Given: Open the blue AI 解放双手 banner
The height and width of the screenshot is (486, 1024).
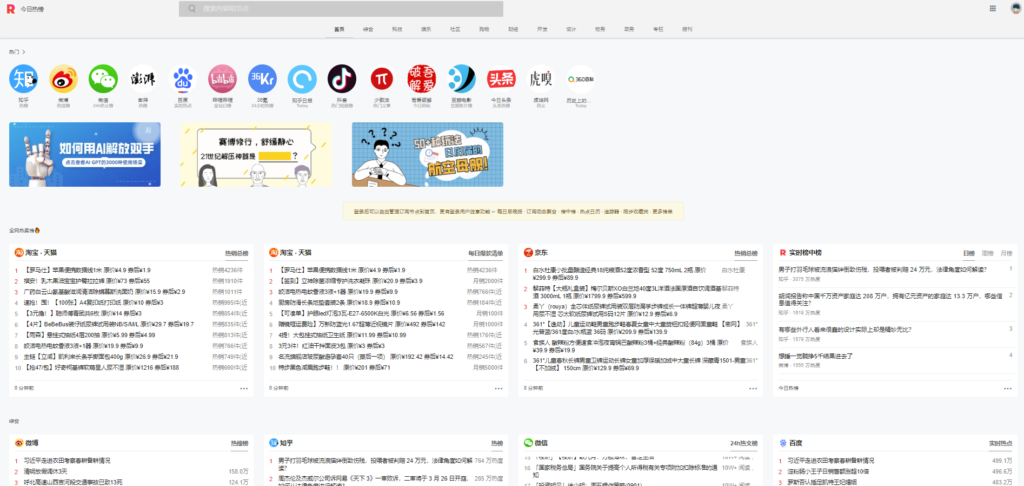Looking at the screenshot, I should point(85,154).
